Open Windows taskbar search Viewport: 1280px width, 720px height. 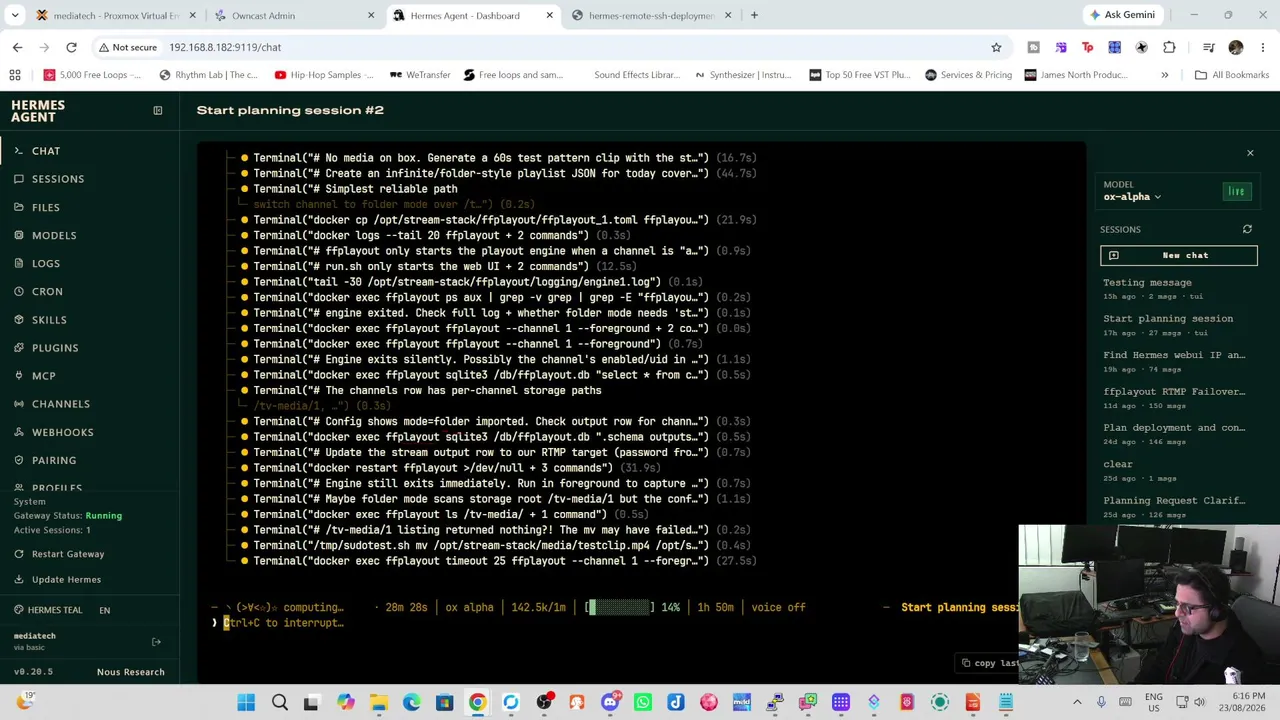tap(279, 703)
